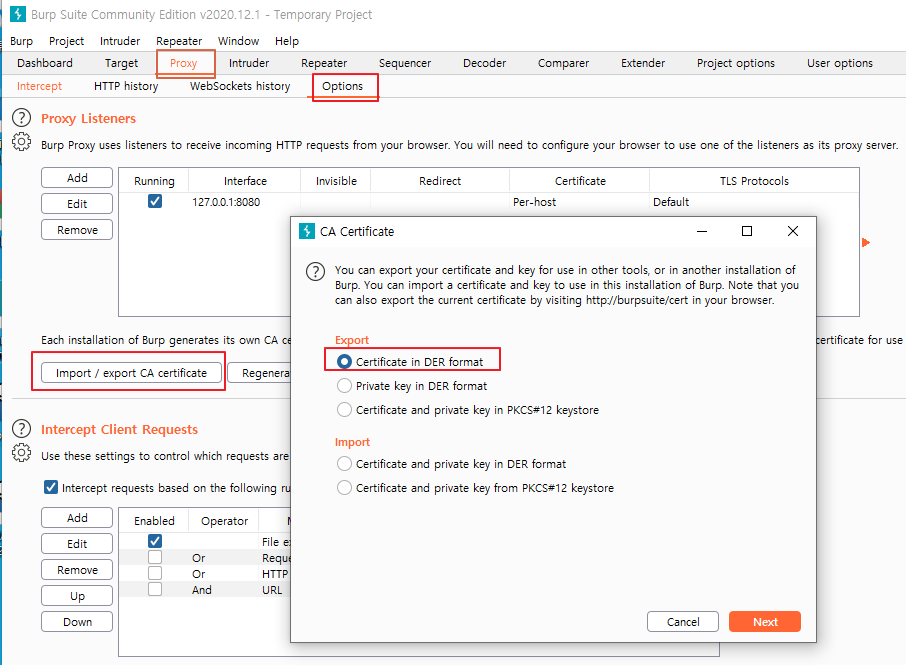Open the WebSockets history sub-tab

pyautogui.click(x=240, y=86)
